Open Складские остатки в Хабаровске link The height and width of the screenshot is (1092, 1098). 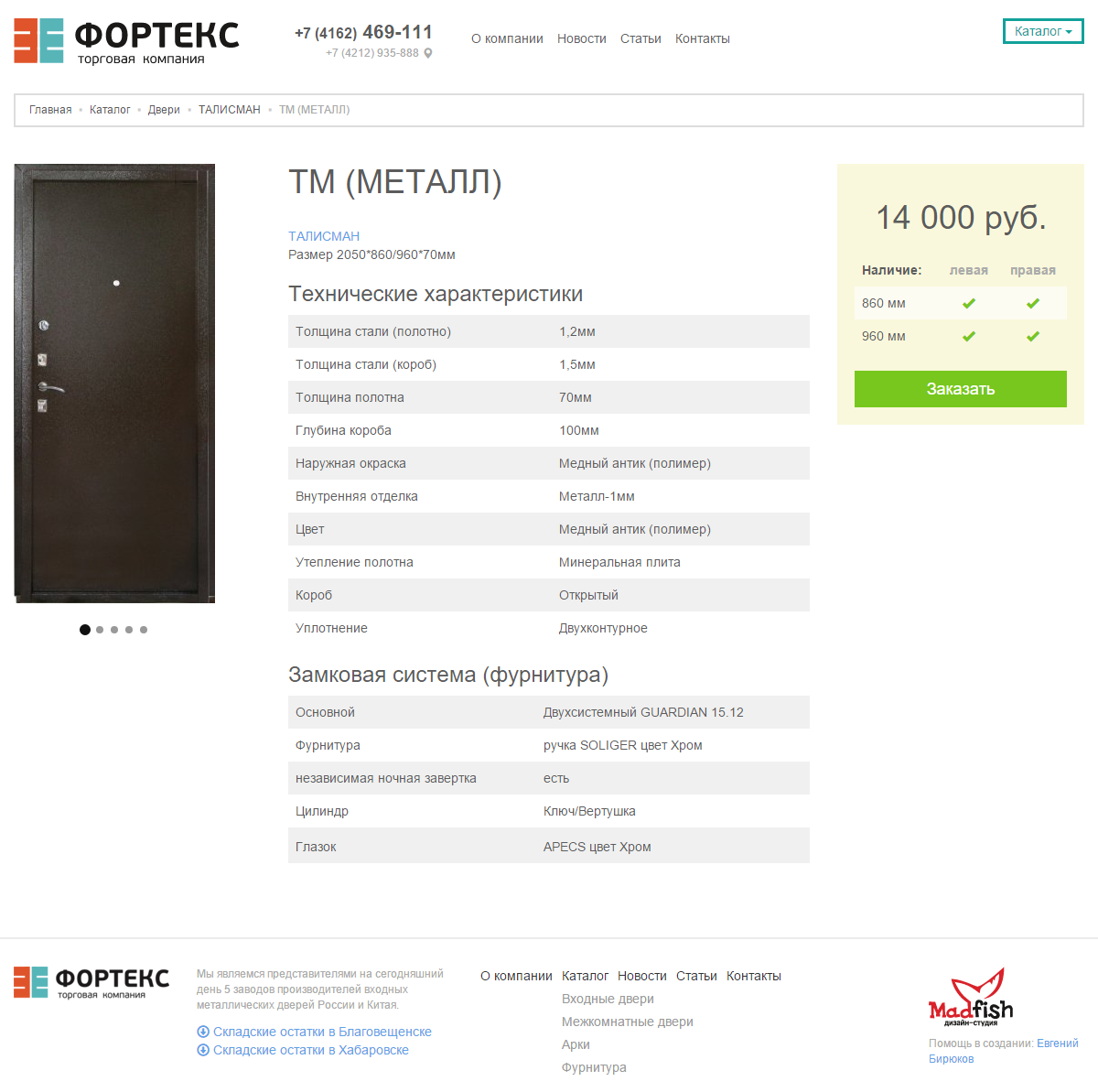pos(311,1050)
